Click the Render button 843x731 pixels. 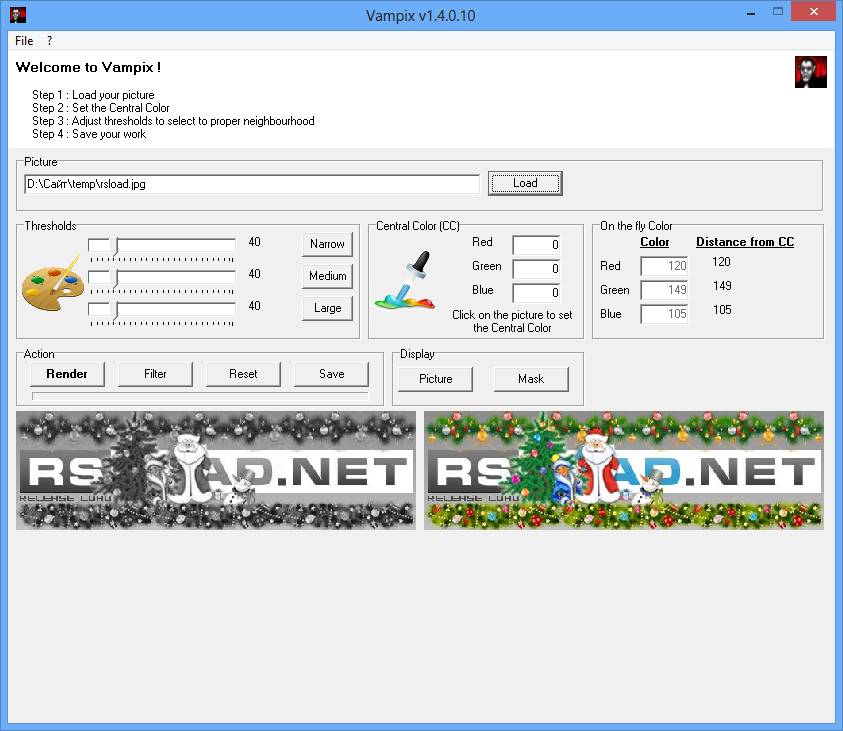pos(67,374)
